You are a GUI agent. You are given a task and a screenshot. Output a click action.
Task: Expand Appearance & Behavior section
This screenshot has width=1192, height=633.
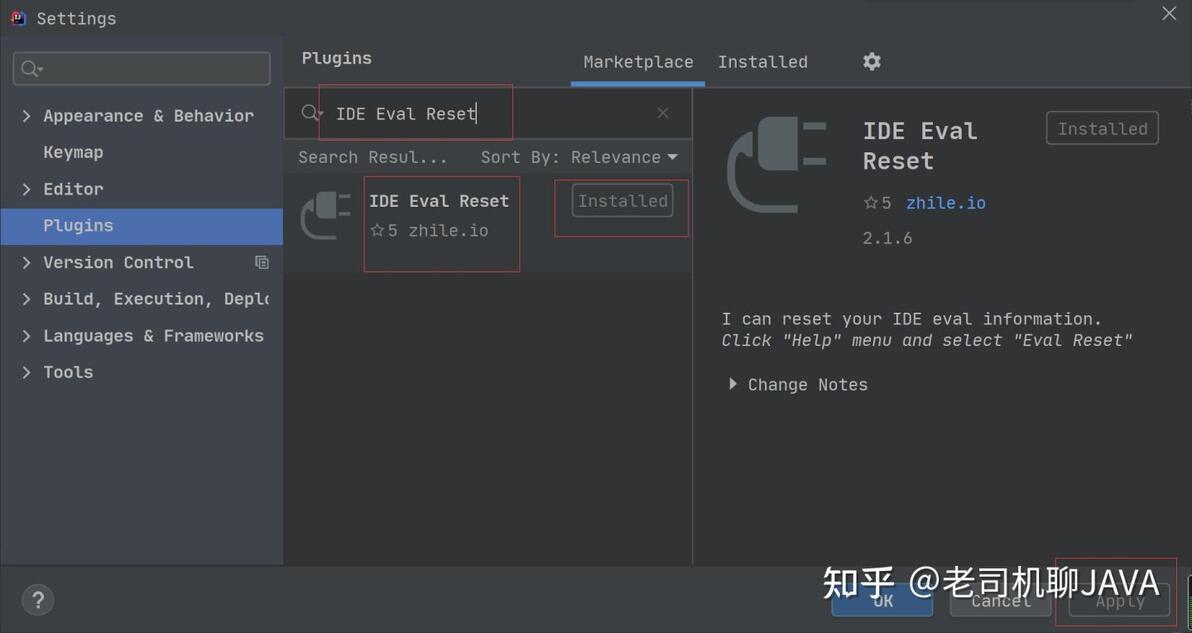click(x=27, y=116)
